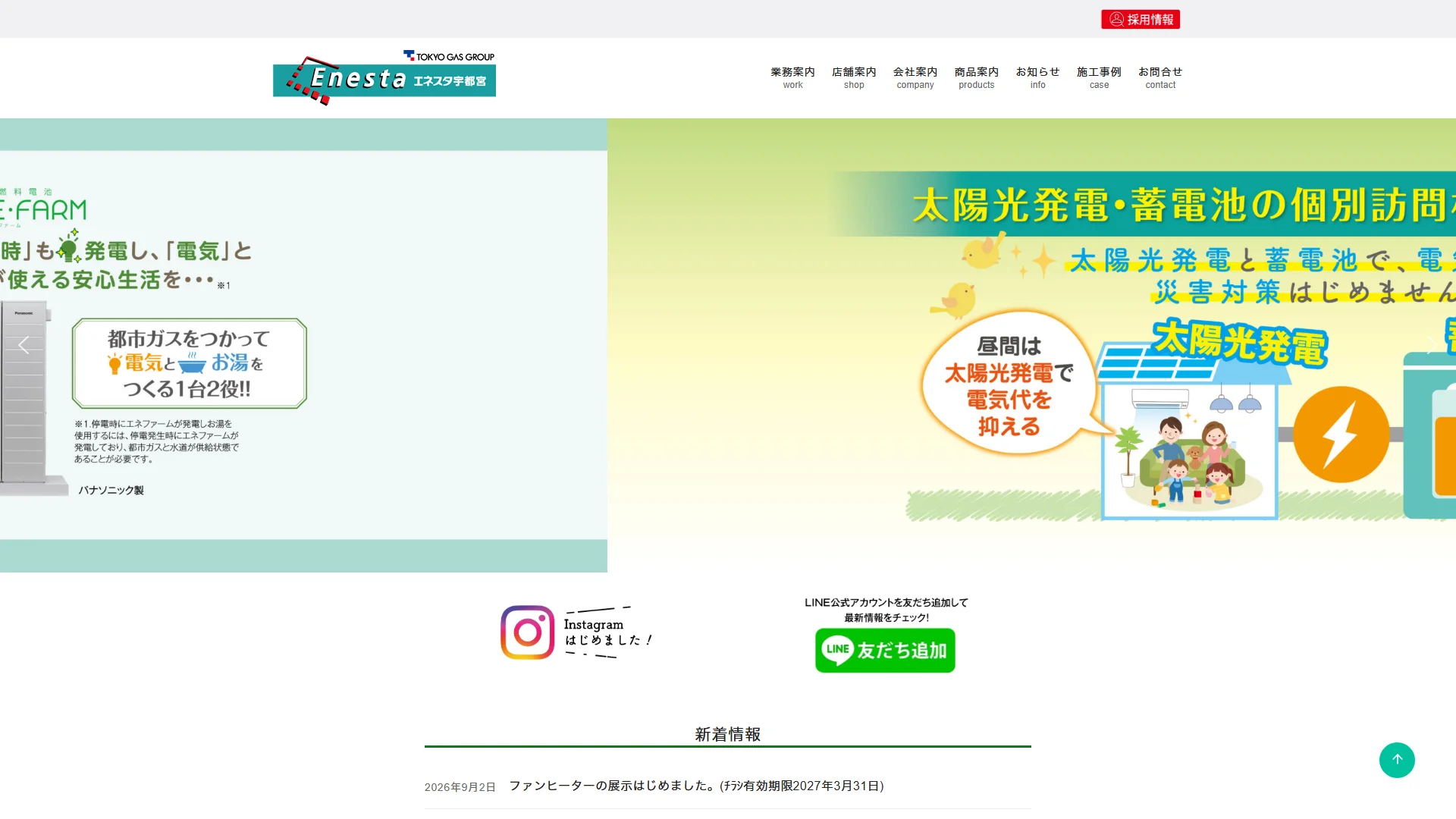1456x819 pixels.
Task: Click the LINE公式アカウントを友だち追加して text
Action: pyautogui.click(x=886, y=602)
